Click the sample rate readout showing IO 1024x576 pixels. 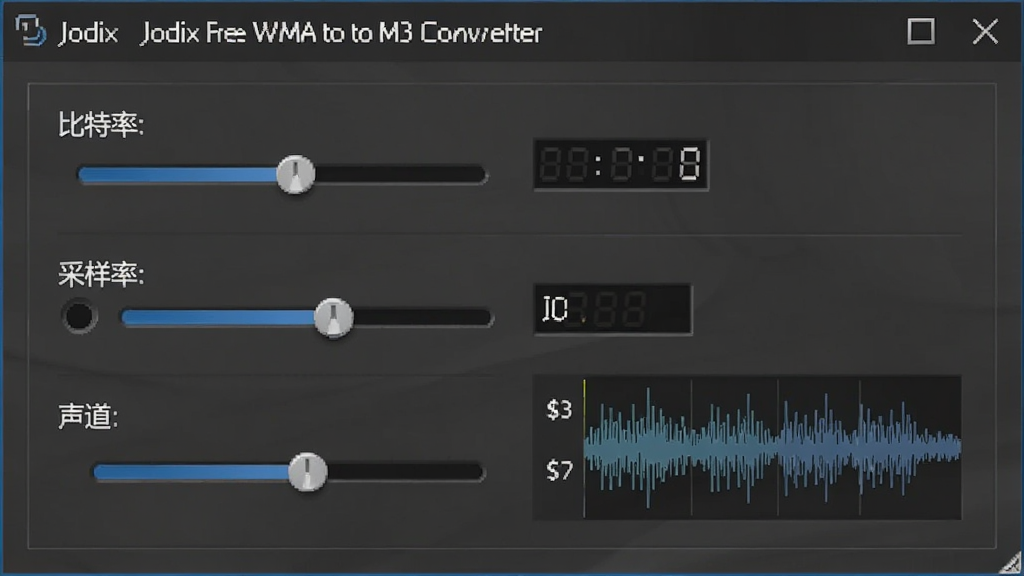coord(613,310)
